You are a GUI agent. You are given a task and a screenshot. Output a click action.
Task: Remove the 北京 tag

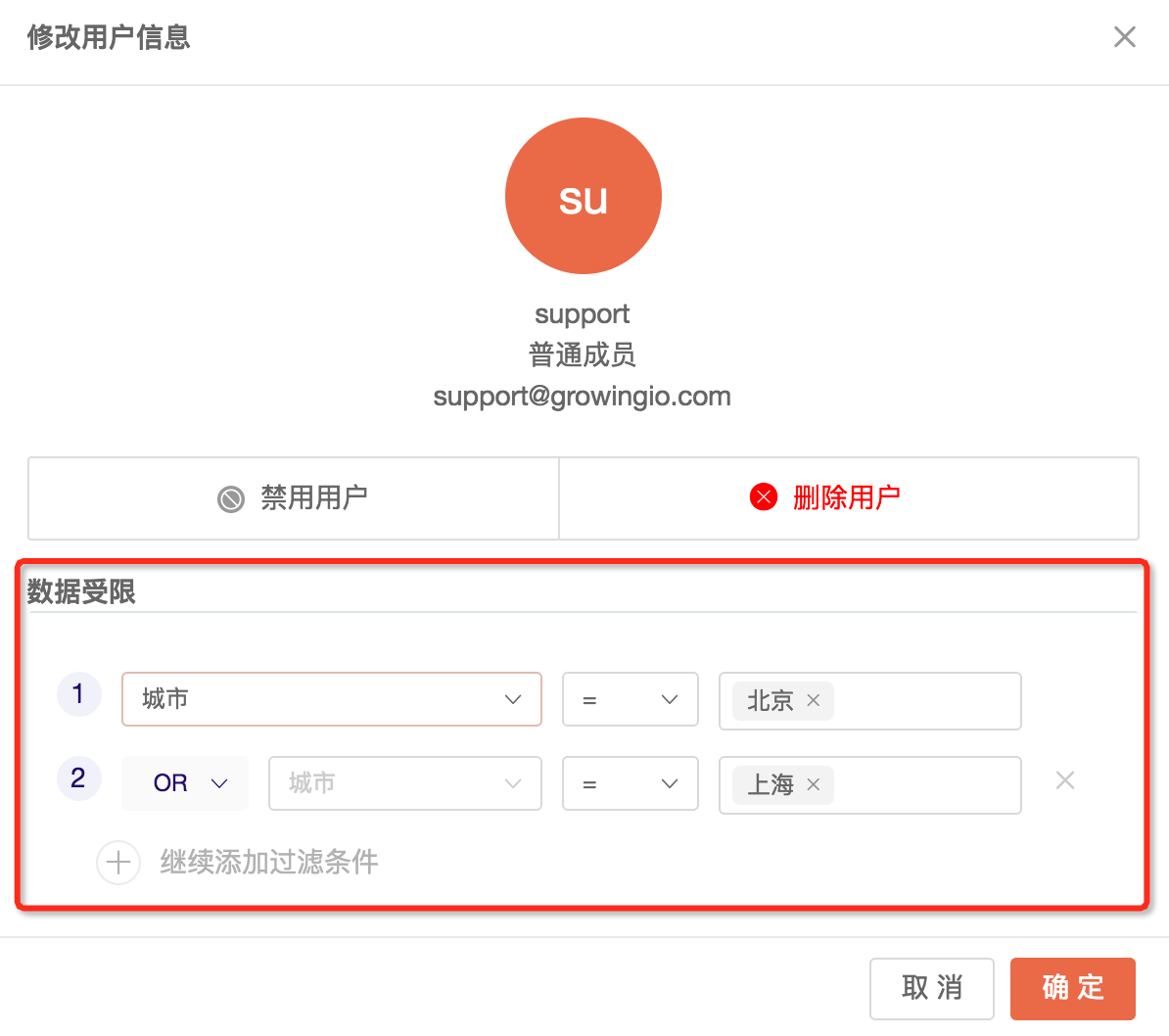814,701
